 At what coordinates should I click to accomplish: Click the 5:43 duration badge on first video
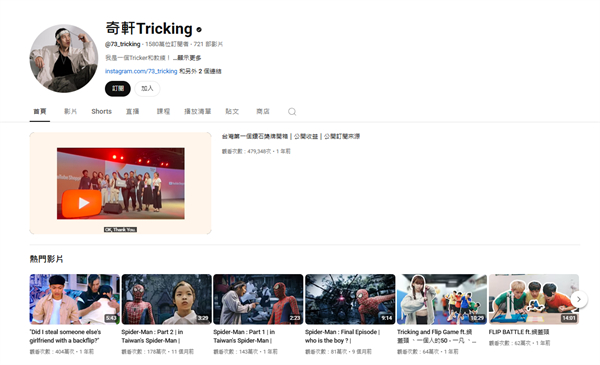(111, 318)
